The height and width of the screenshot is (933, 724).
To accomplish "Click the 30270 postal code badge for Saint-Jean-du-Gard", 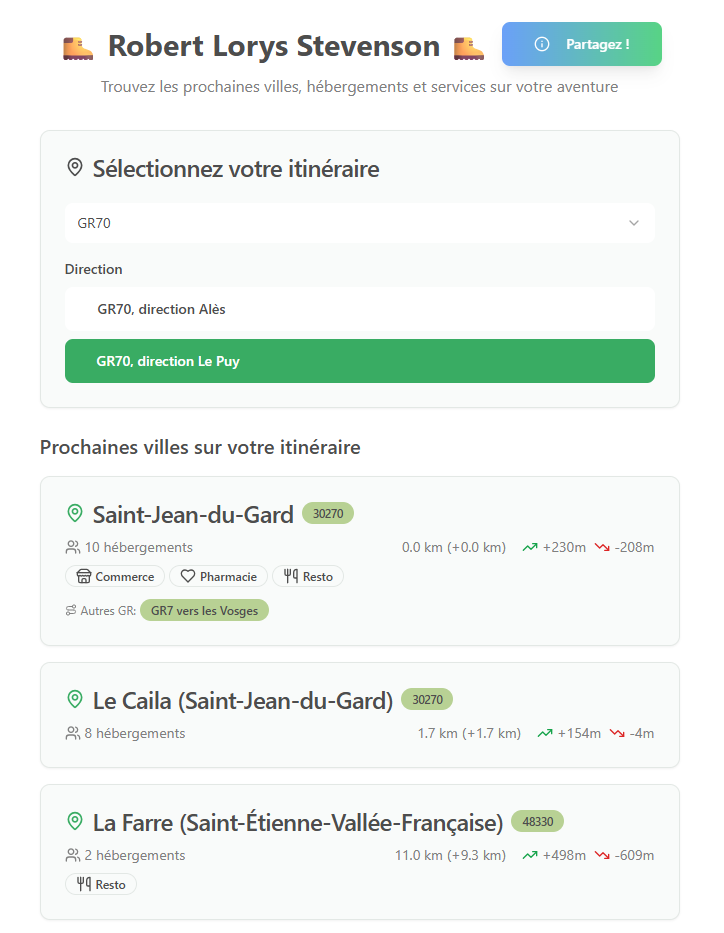I will click(328, 514).
